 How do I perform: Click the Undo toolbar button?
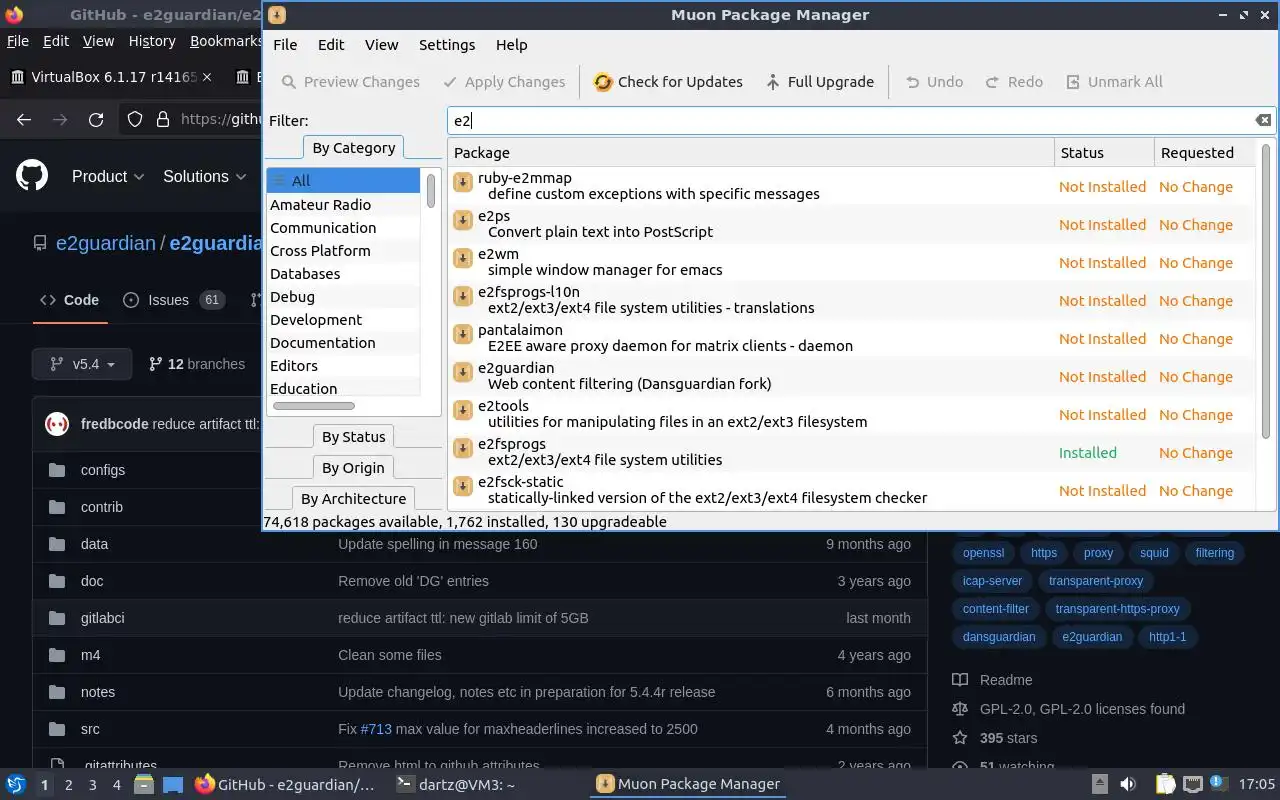click(934, 82)
